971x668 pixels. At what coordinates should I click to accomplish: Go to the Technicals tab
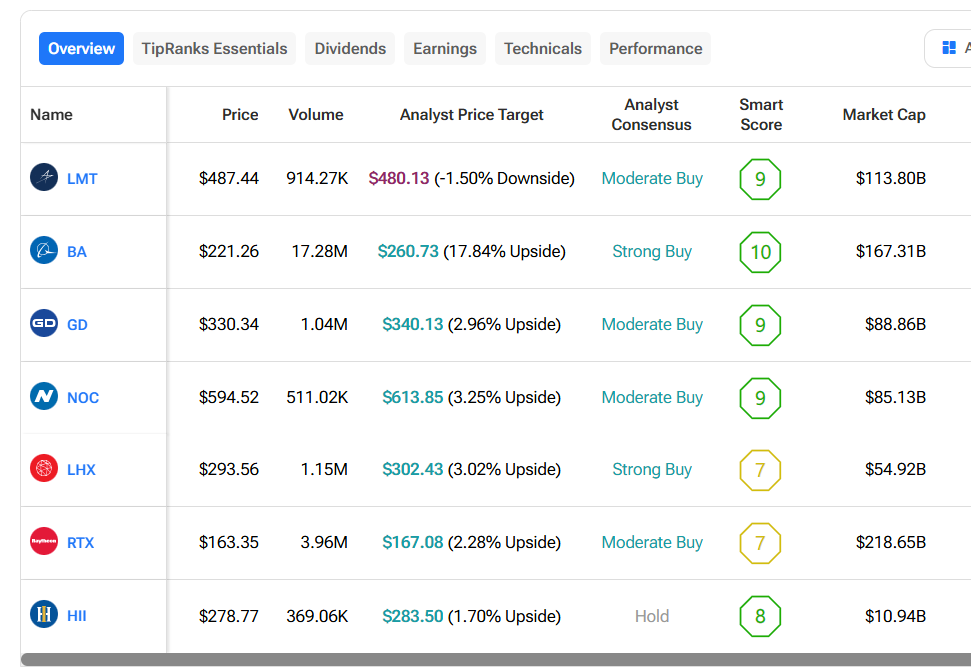[x=542, y=48]
